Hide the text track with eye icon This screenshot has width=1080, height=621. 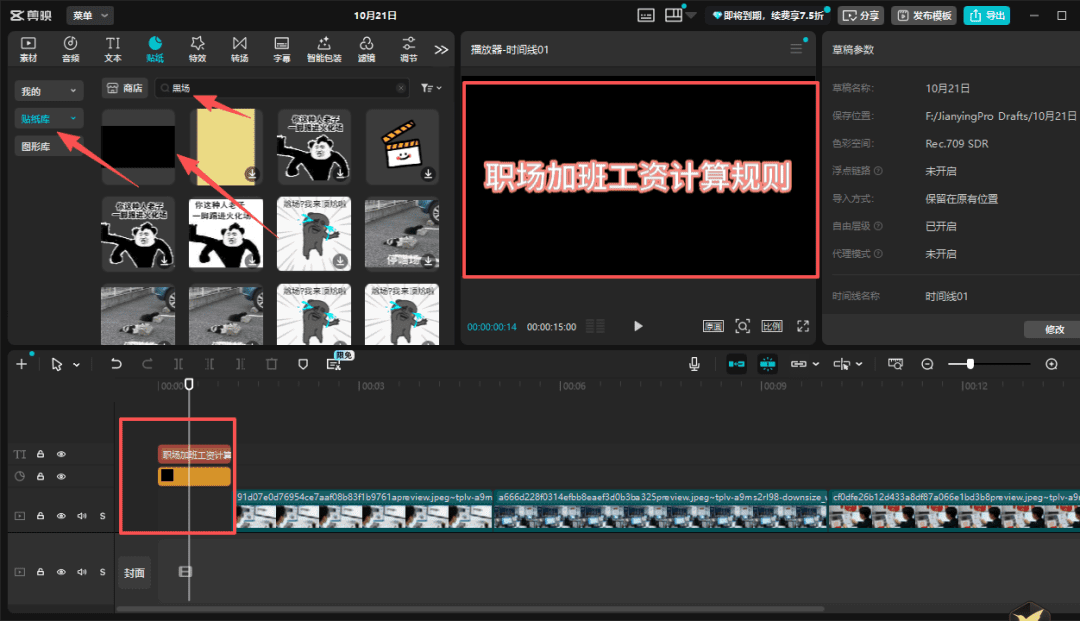coord(61,454)
